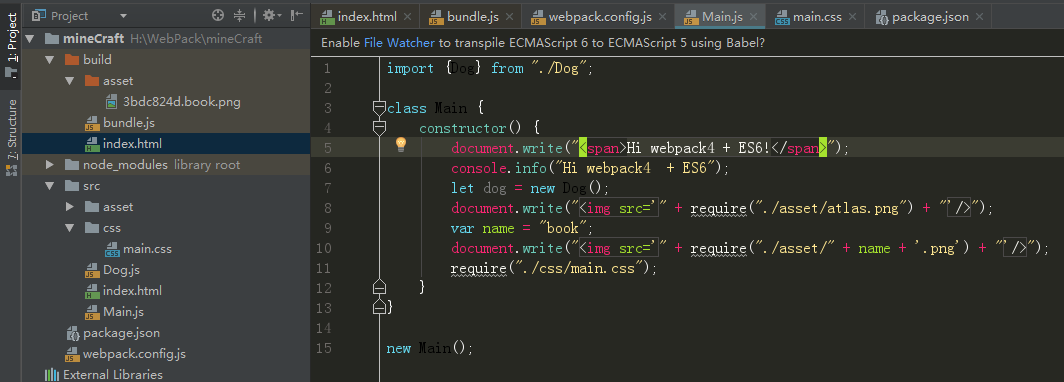Switch to the package.json tab
Image resolution: width=1064 pixels, height=382 pixels.
(x=930, y=17)
